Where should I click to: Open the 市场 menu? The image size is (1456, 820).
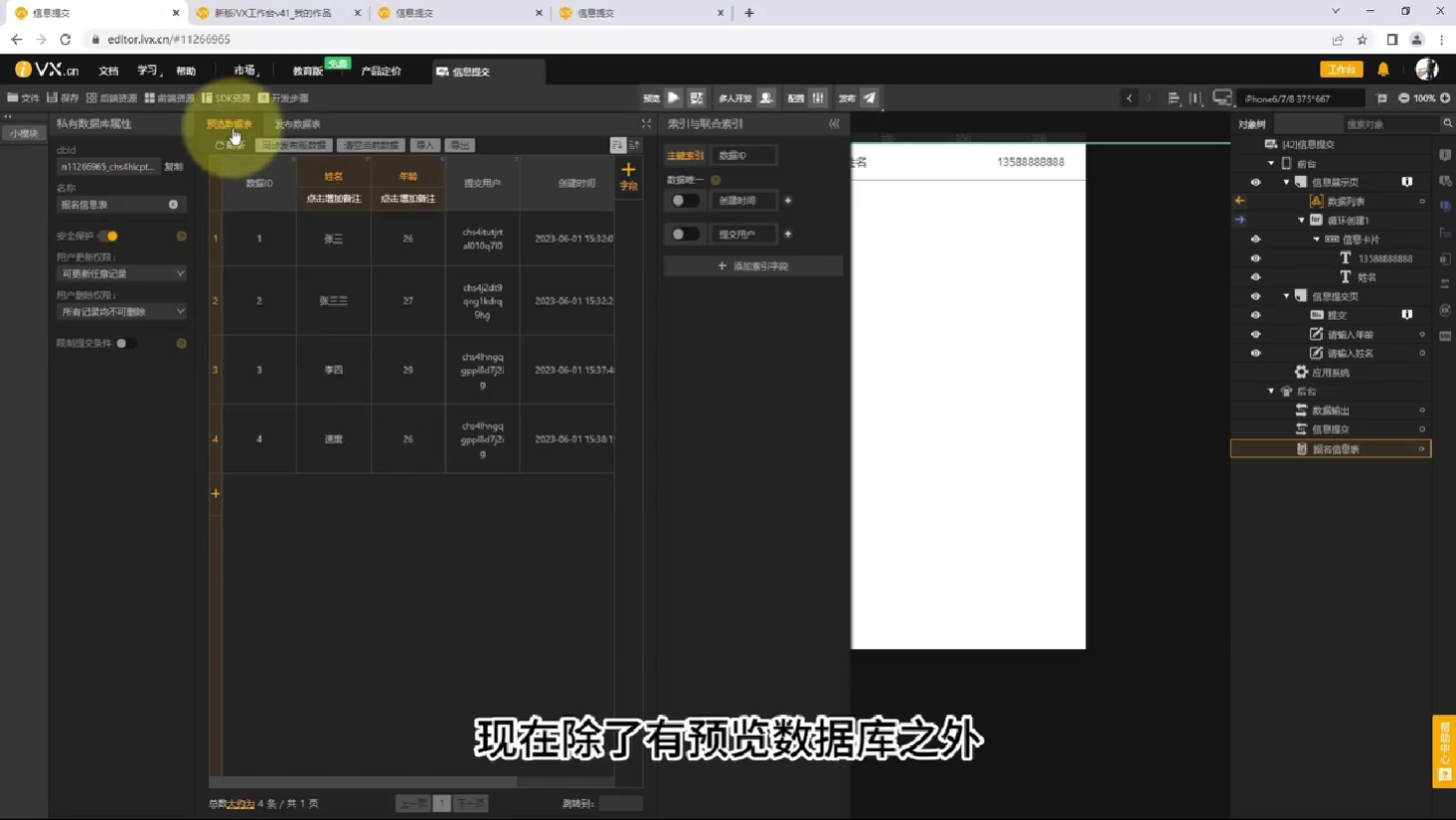244,71
